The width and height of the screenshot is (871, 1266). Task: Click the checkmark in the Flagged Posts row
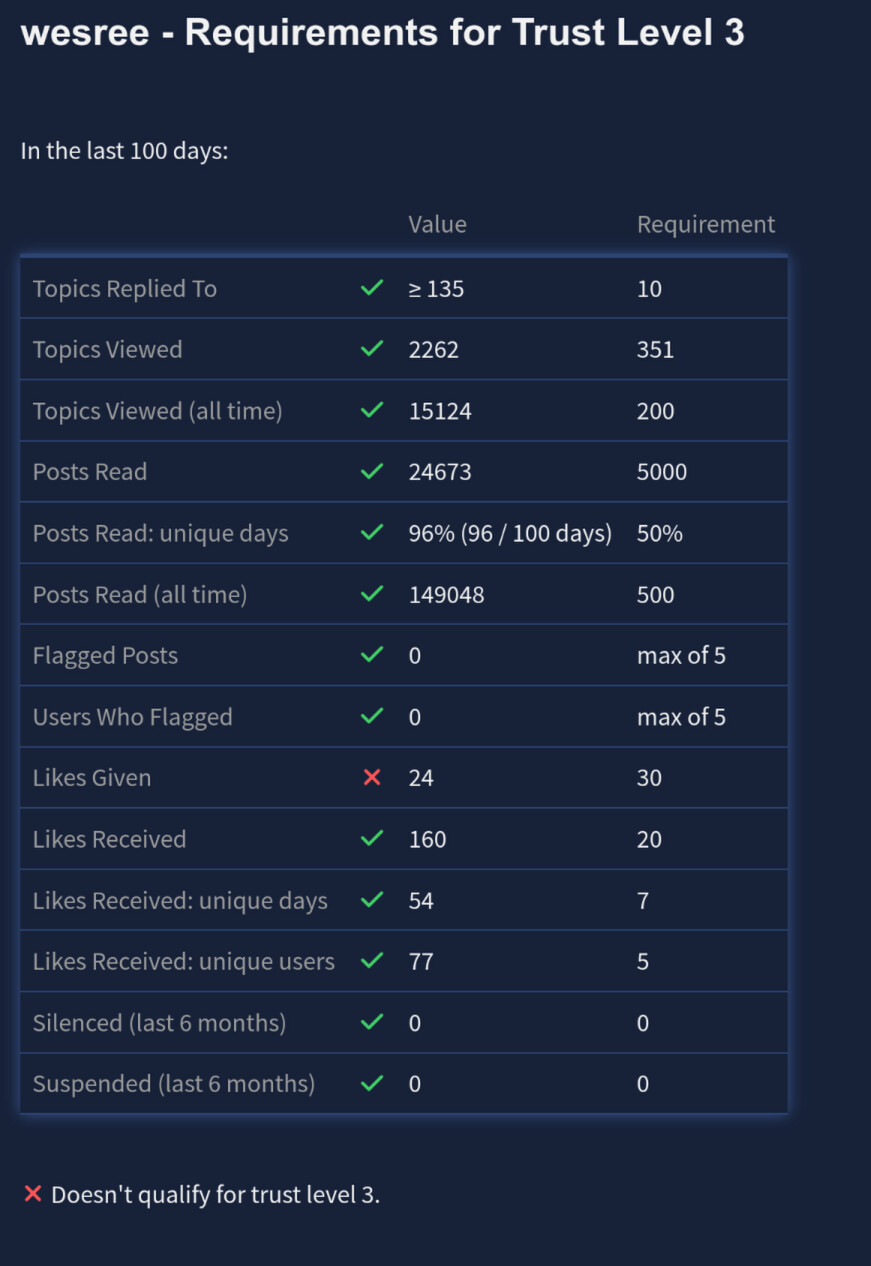[372, 655]
